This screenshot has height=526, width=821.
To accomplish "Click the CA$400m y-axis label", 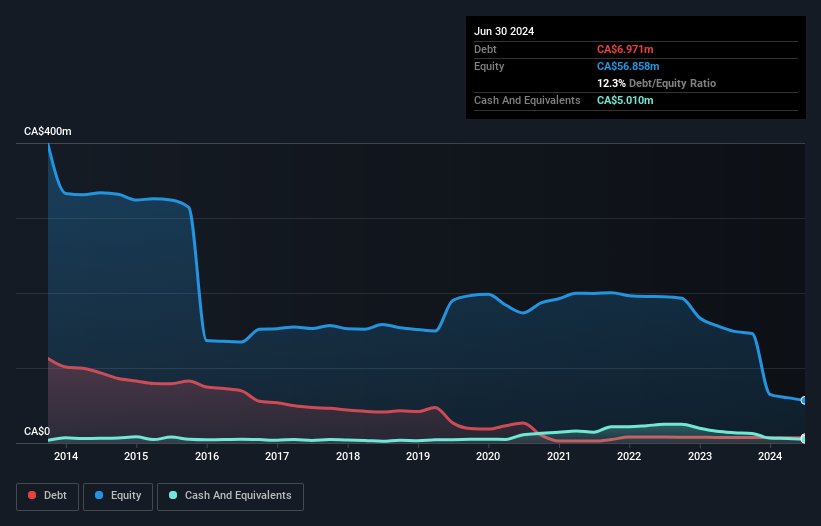I will [x=48, y=131].
